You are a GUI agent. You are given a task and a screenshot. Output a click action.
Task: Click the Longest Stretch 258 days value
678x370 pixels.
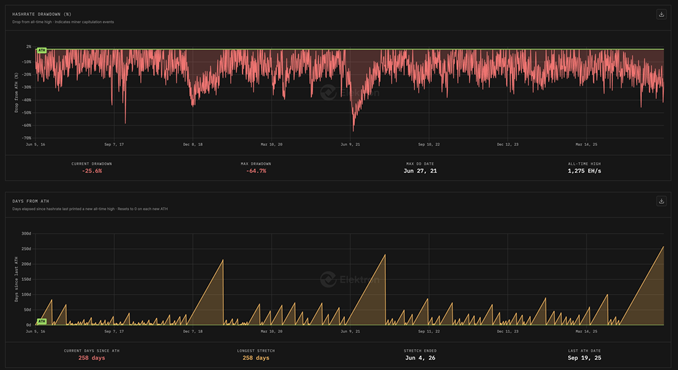pos(256,358)
